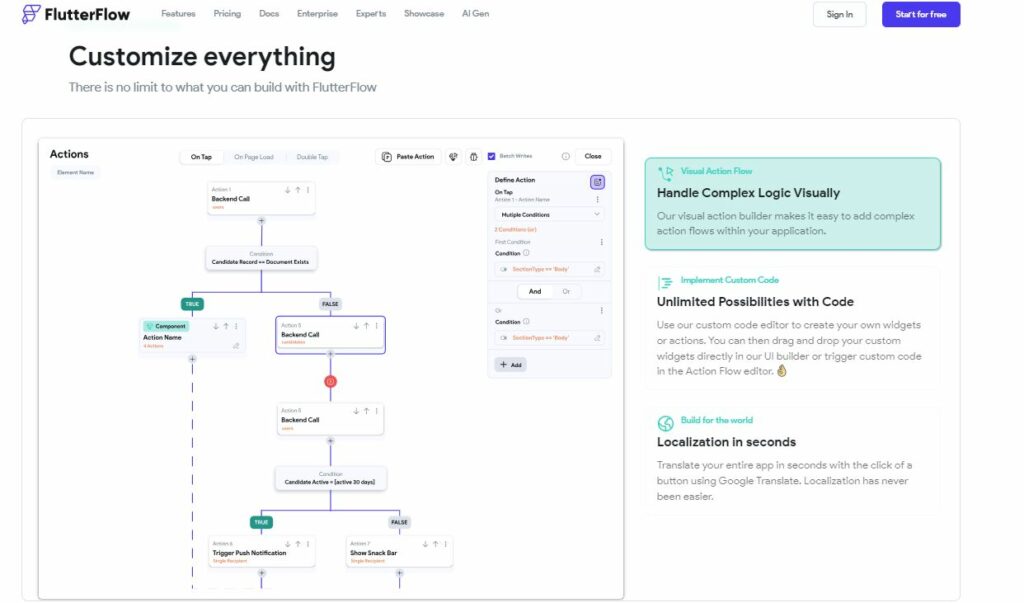Click edit icon on Component Action Name card
Screen dimensions: 1024x603
pos(236,346)
